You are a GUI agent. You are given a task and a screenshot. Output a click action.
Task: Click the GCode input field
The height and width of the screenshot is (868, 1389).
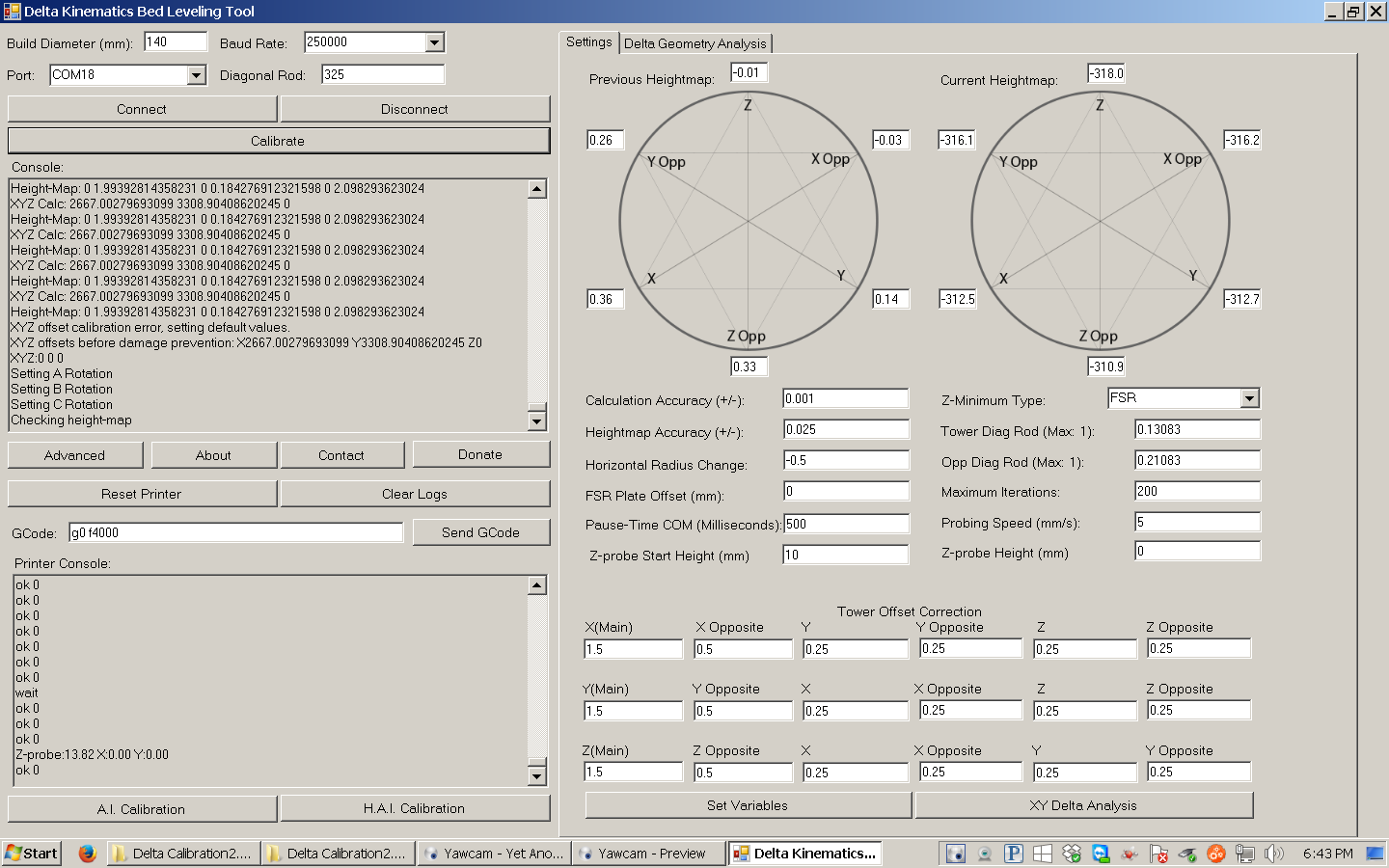point(236,532)
